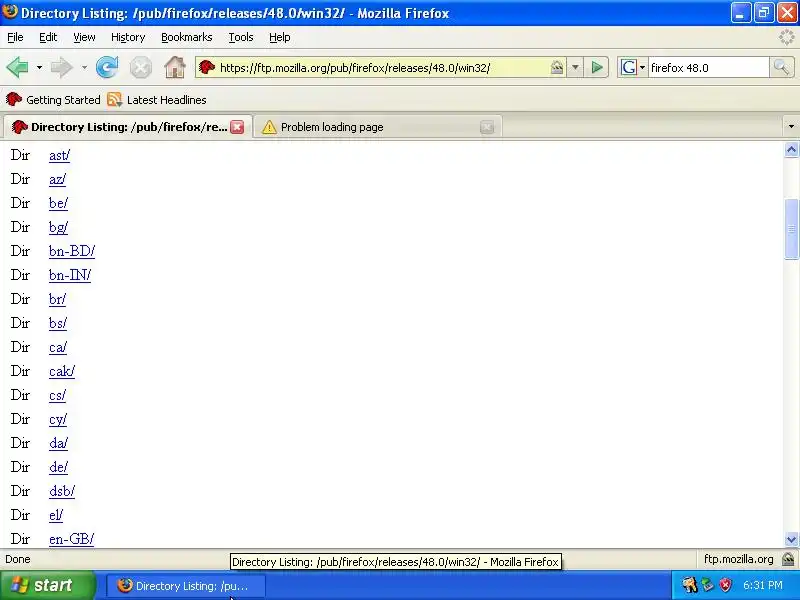The height and width of the screenshot is (600, 800).
Task: Open the Bookmarks menu
Action: pos(187,37)
